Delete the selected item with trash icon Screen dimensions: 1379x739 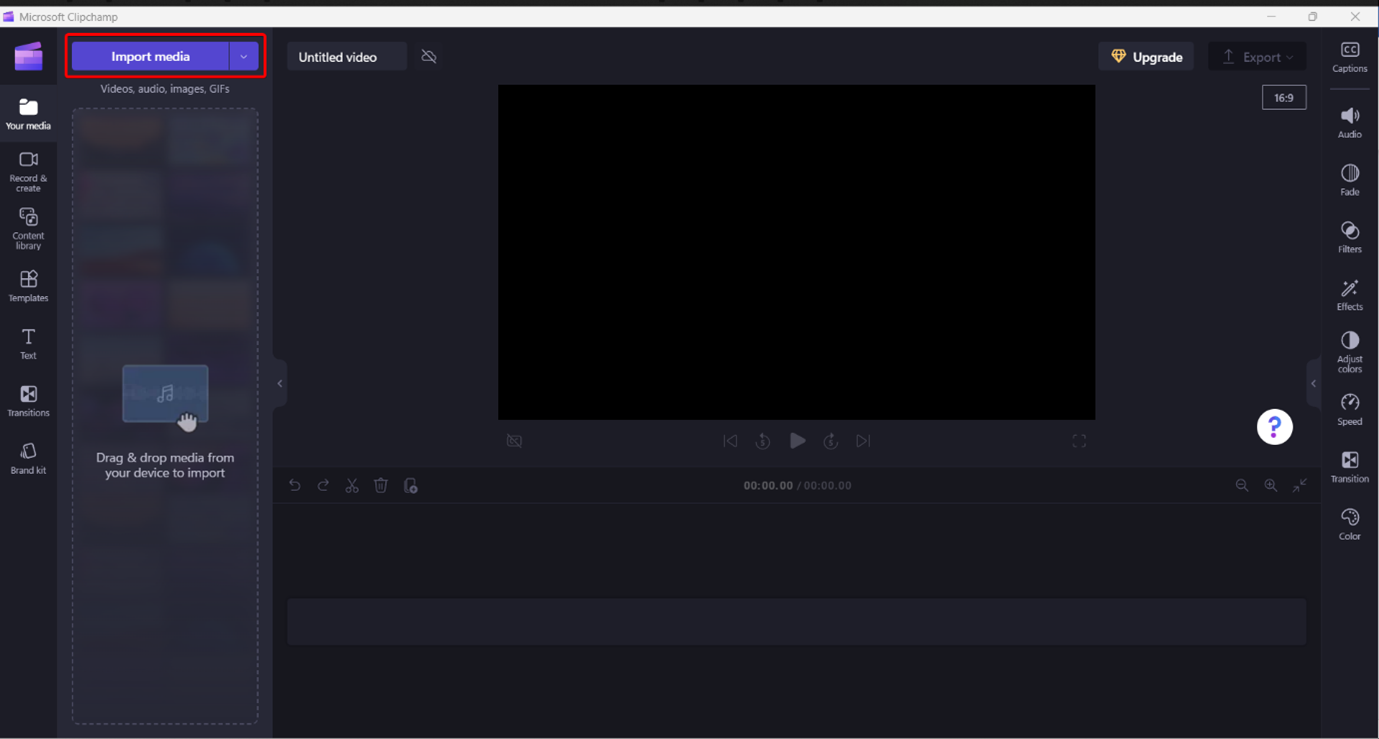pos(381,486)
